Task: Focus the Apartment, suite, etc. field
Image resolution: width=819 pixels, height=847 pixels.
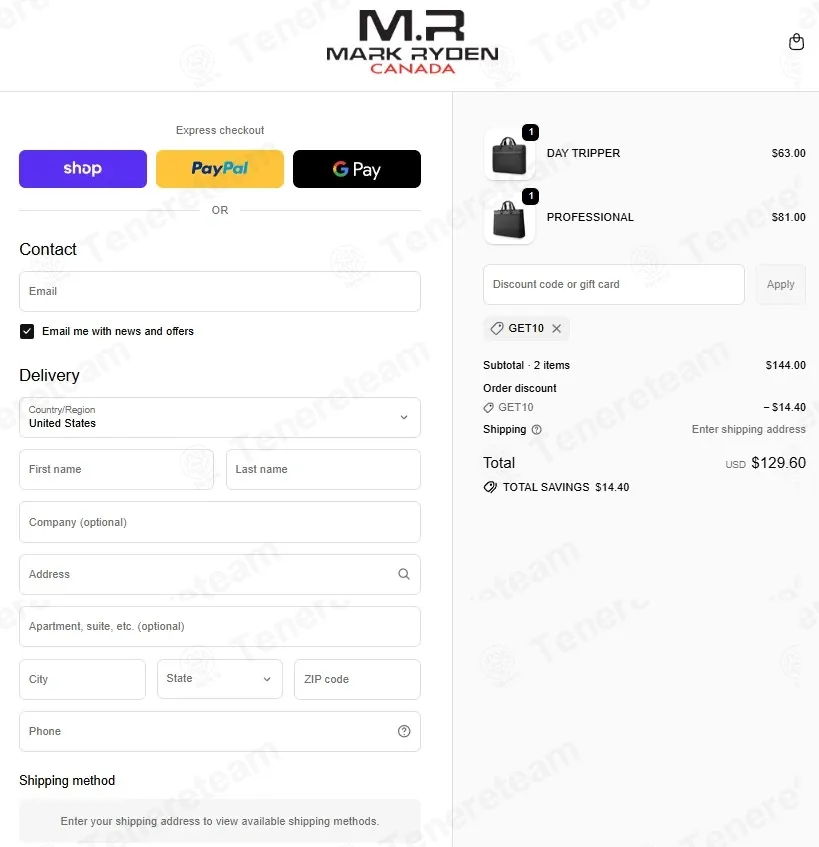Action: (x=220, y=627)
